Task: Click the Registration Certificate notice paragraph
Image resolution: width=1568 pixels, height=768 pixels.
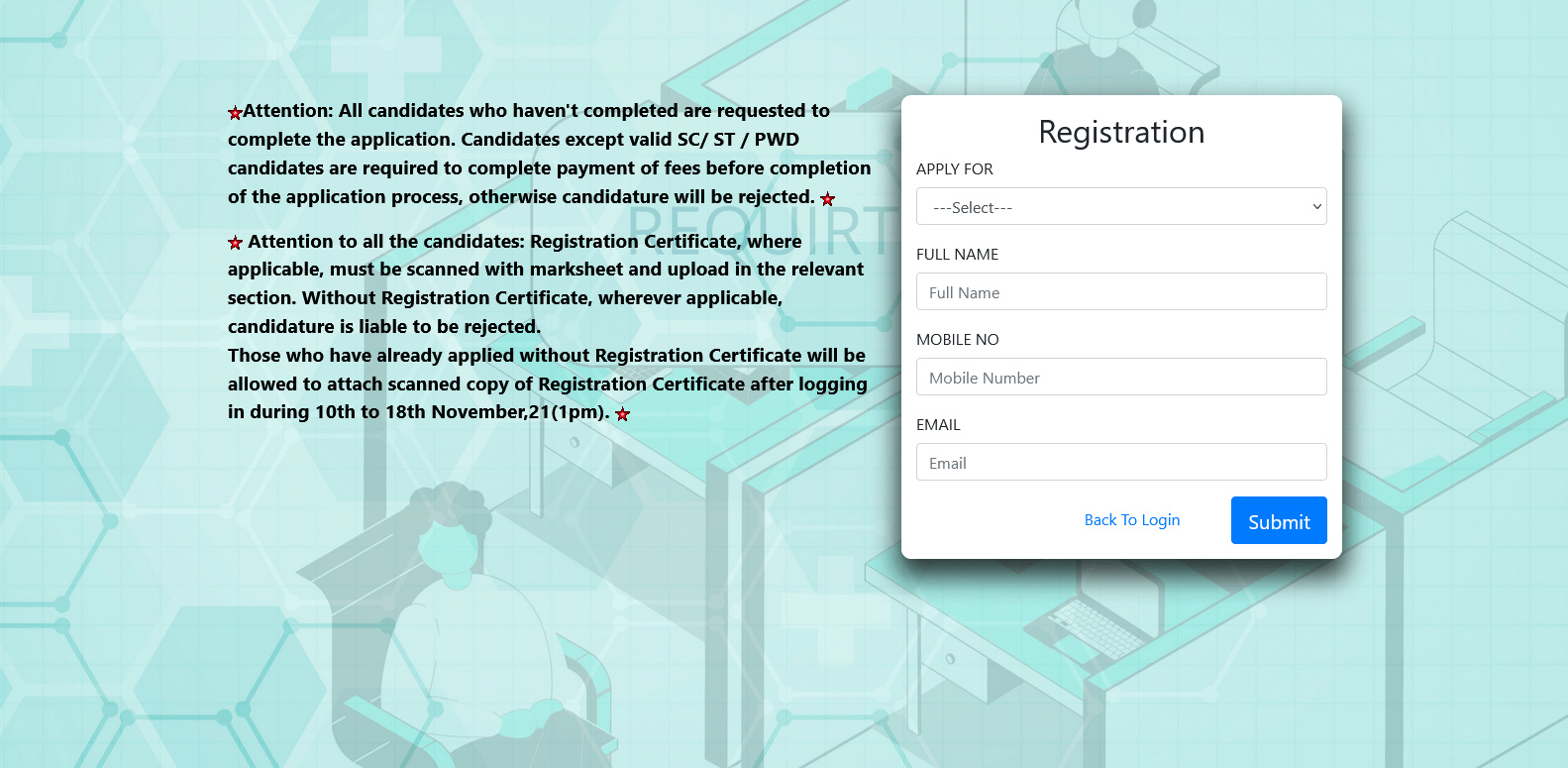Action: pyautogui.click(x=546, y=283)
